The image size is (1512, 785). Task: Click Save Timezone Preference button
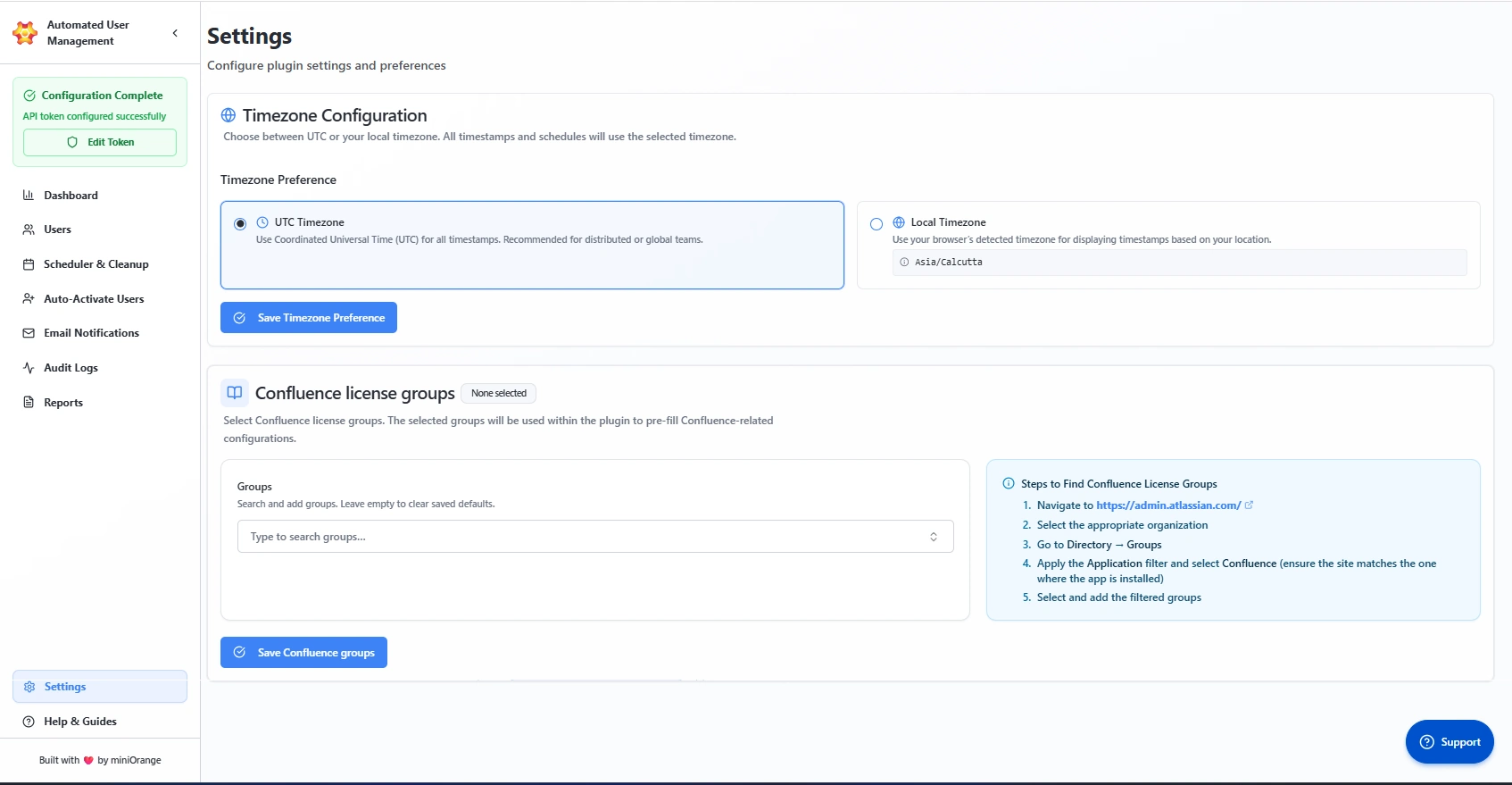309,318
